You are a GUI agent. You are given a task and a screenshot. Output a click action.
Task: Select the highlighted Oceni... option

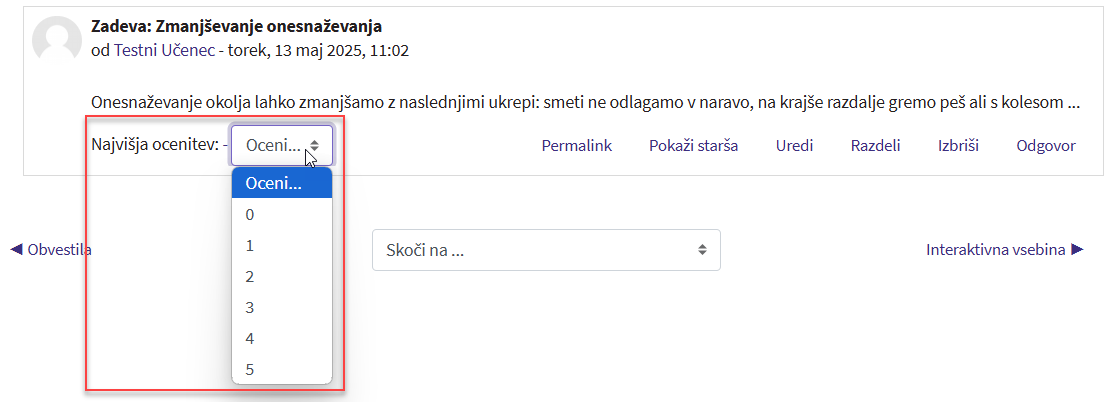[282, 183]
